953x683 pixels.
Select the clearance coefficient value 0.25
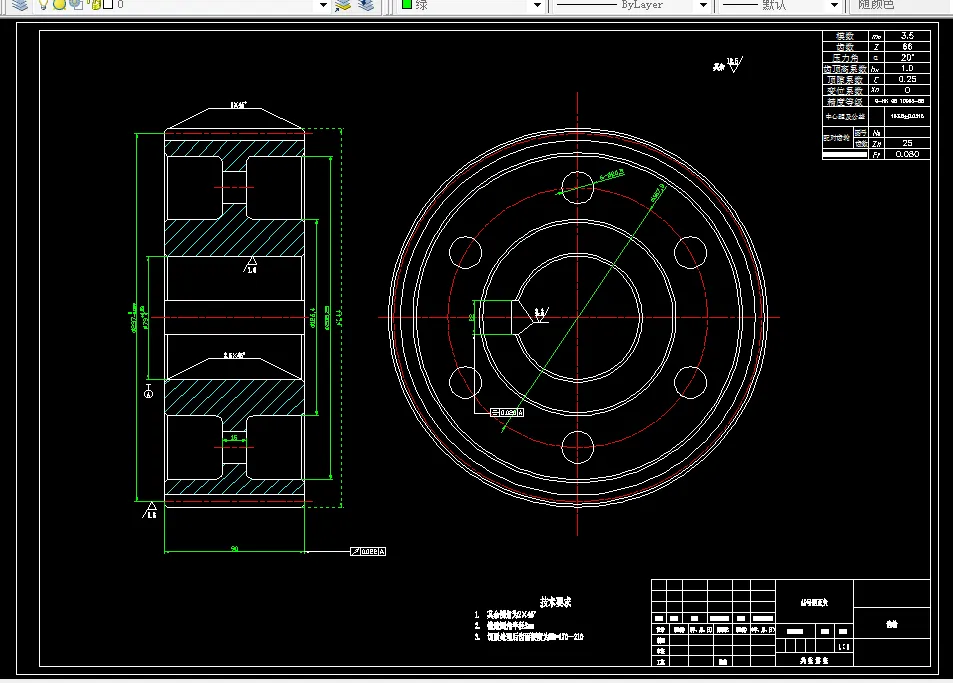907,80
